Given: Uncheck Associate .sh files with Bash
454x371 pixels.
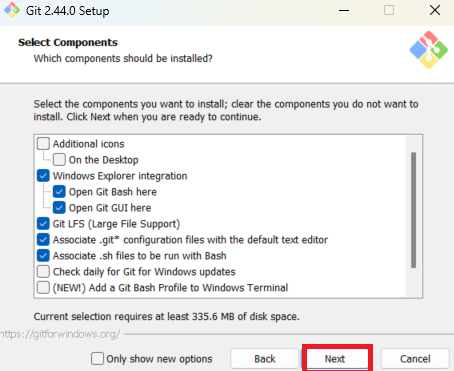Looking at the screenshot, I should pyautogui.click(x=43, y=256).
